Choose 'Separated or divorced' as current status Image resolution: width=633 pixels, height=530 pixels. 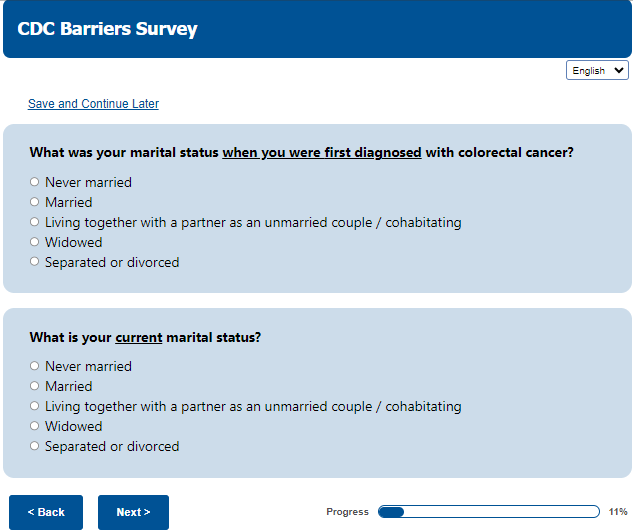coord(35,446)
